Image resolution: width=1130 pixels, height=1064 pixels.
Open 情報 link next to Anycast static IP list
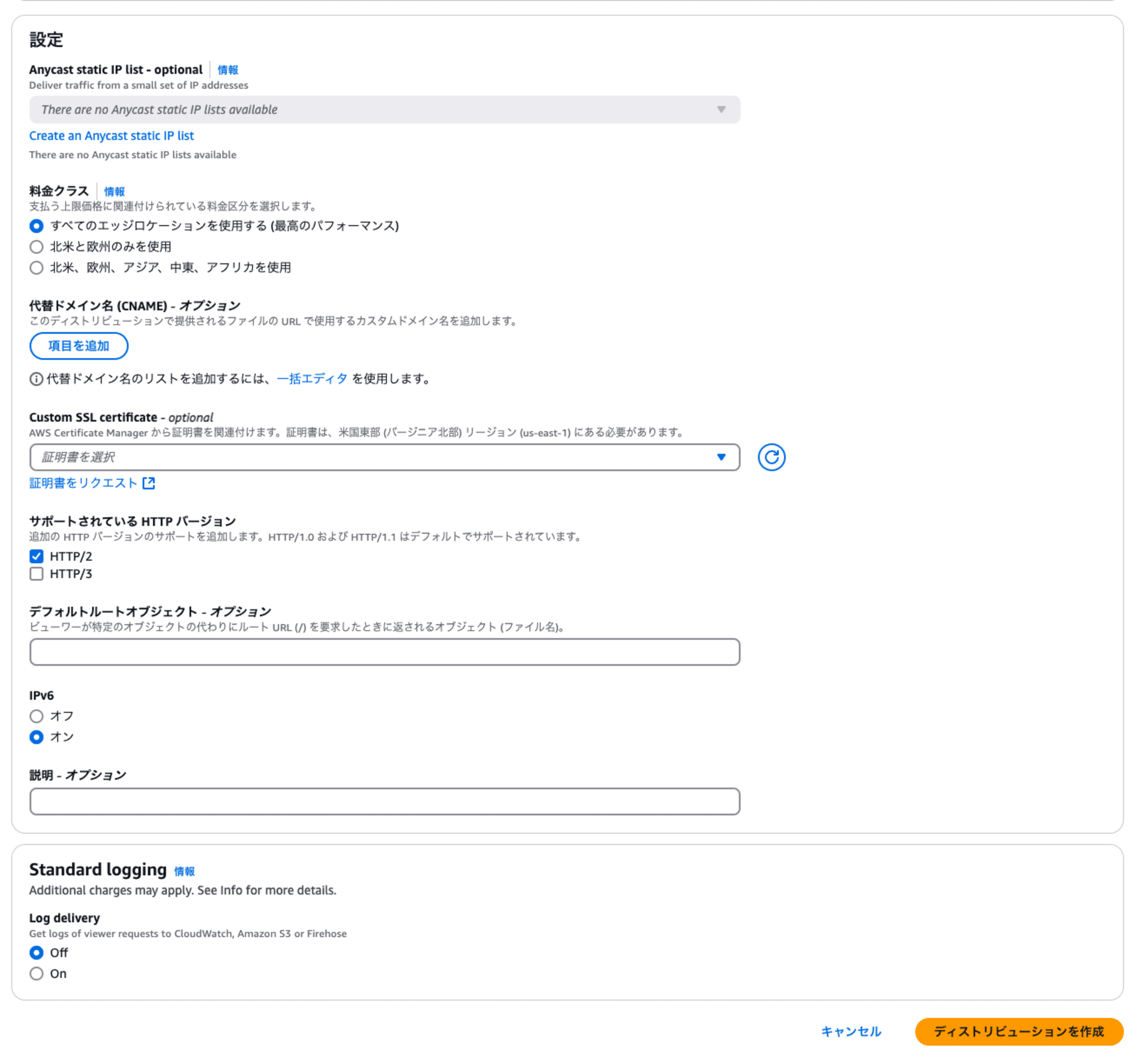tap(228, 70)
